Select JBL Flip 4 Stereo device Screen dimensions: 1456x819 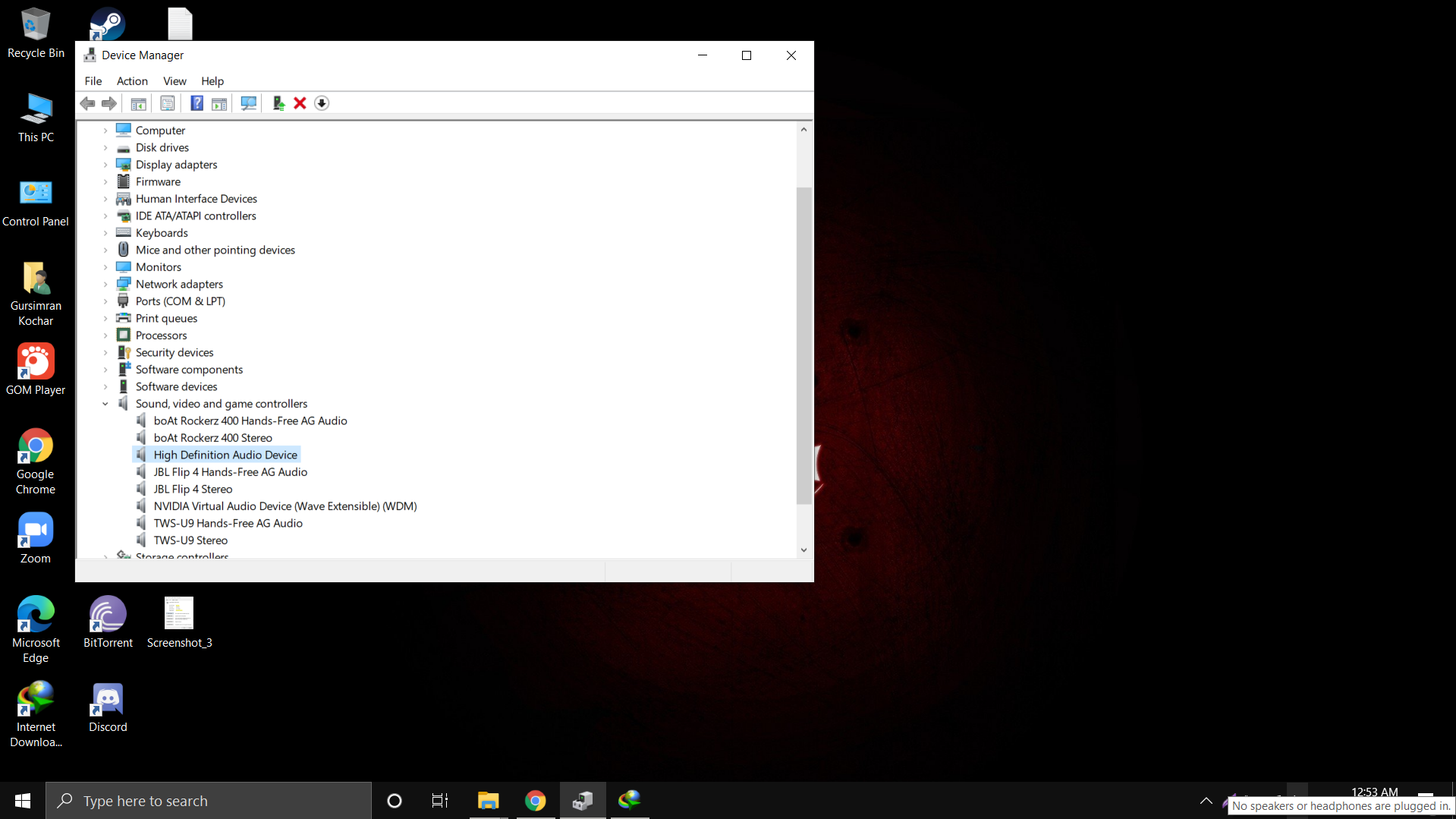pos(193,490)
